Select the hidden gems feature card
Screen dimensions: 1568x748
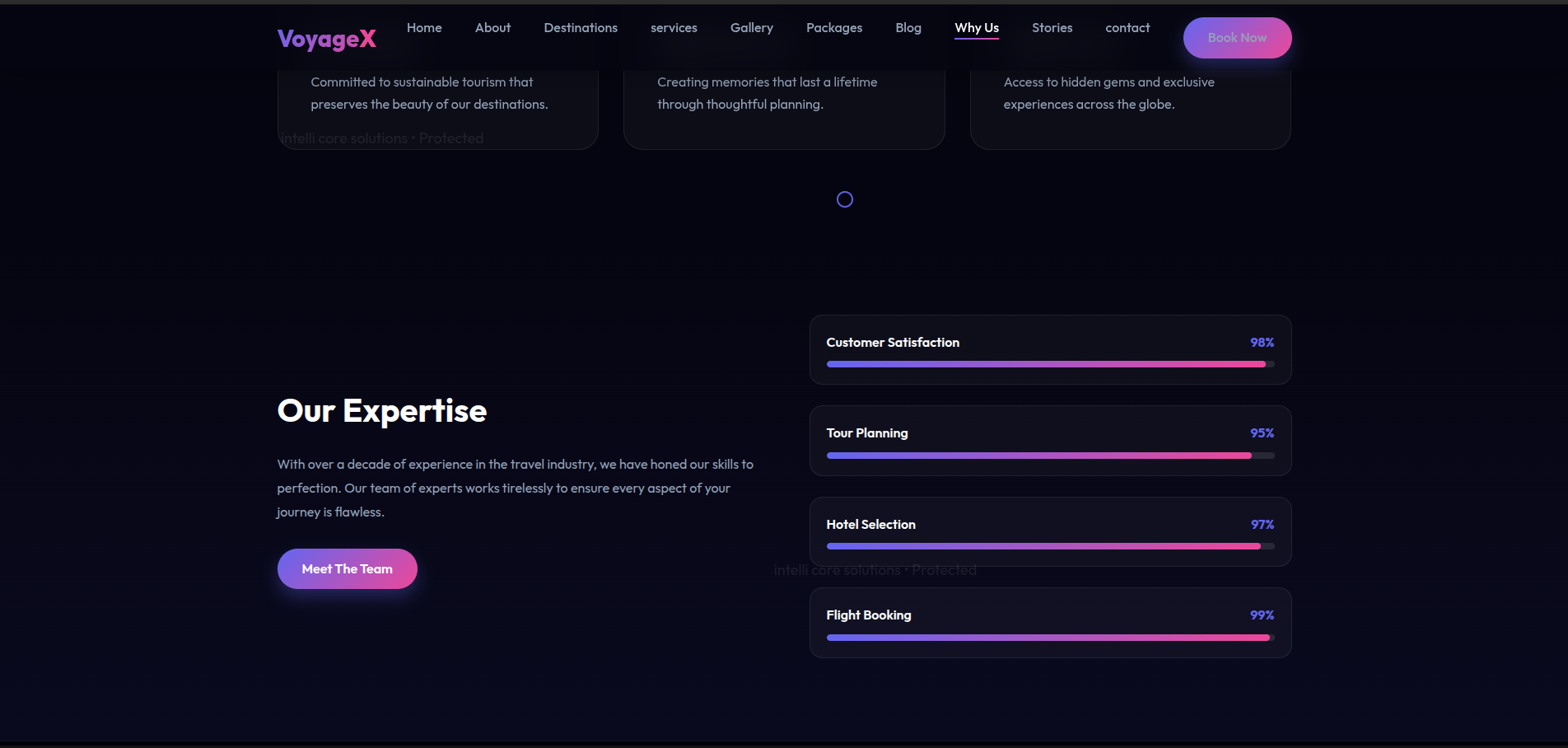click(x=1130, y=107)
